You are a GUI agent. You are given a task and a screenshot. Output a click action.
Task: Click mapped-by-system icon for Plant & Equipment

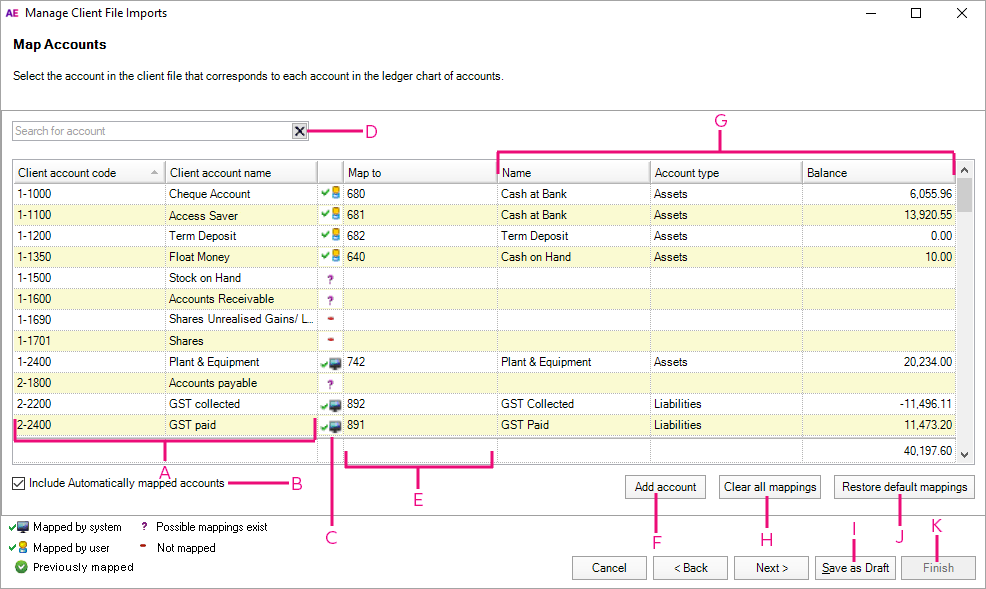[x=330, y=362]
